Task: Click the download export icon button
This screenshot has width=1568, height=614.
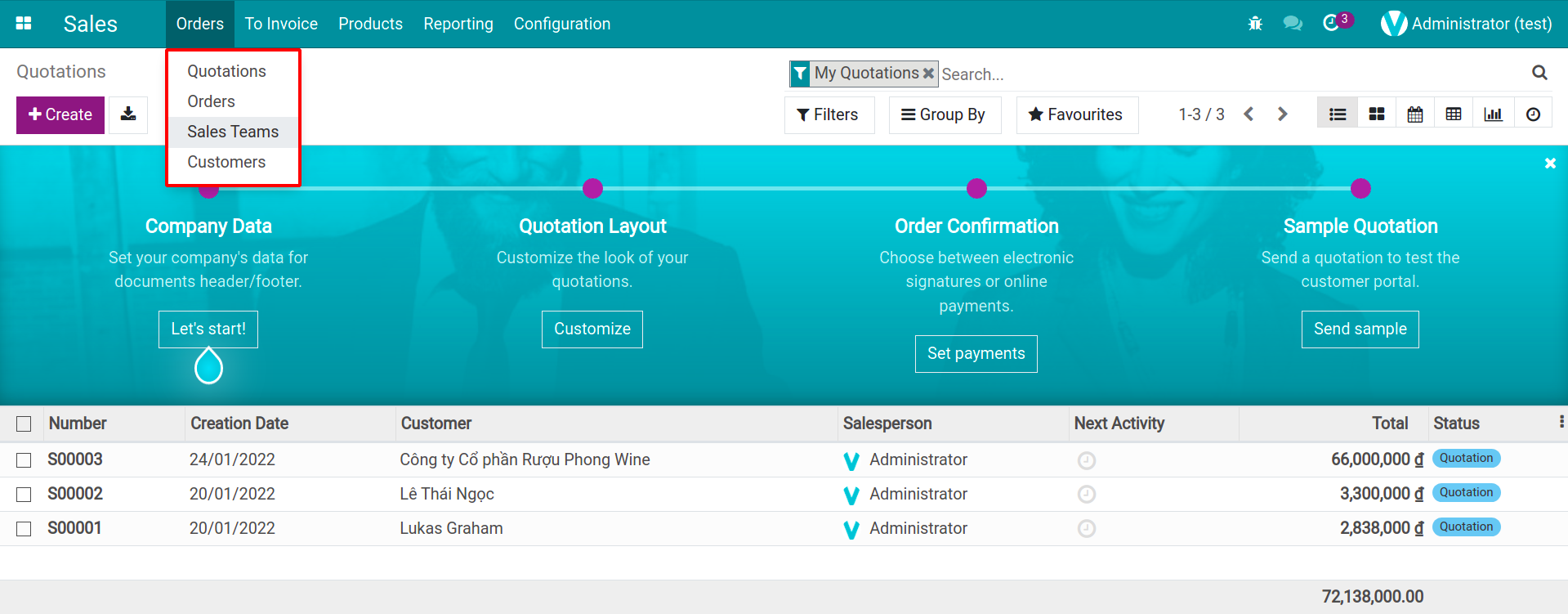Action: (x=128, y=114)
